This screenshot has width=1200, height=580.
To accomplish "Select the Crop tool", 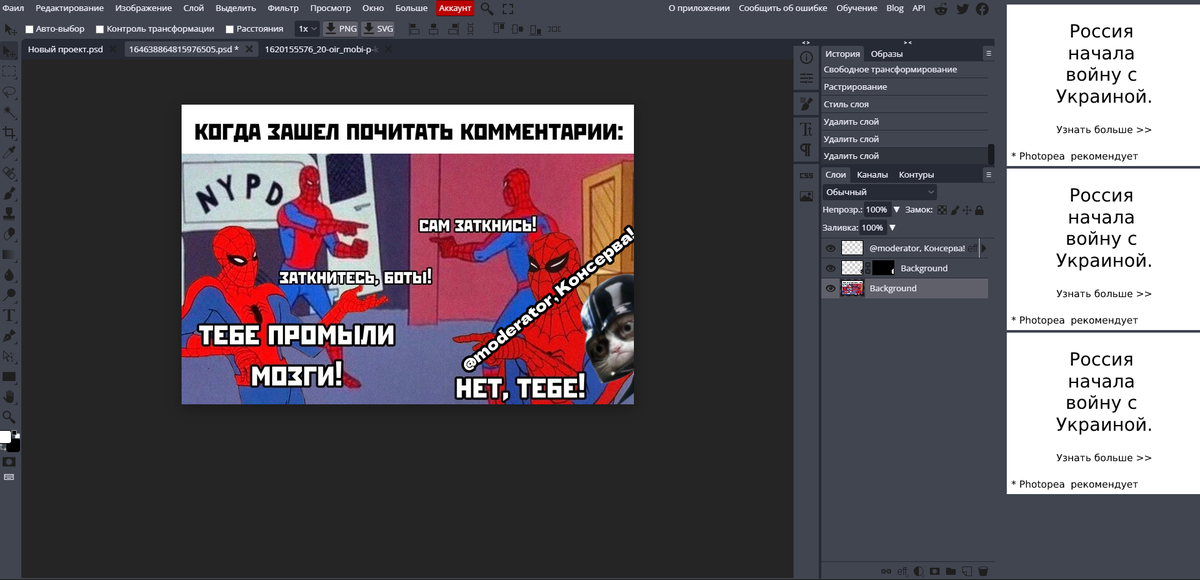I will 9,132.
